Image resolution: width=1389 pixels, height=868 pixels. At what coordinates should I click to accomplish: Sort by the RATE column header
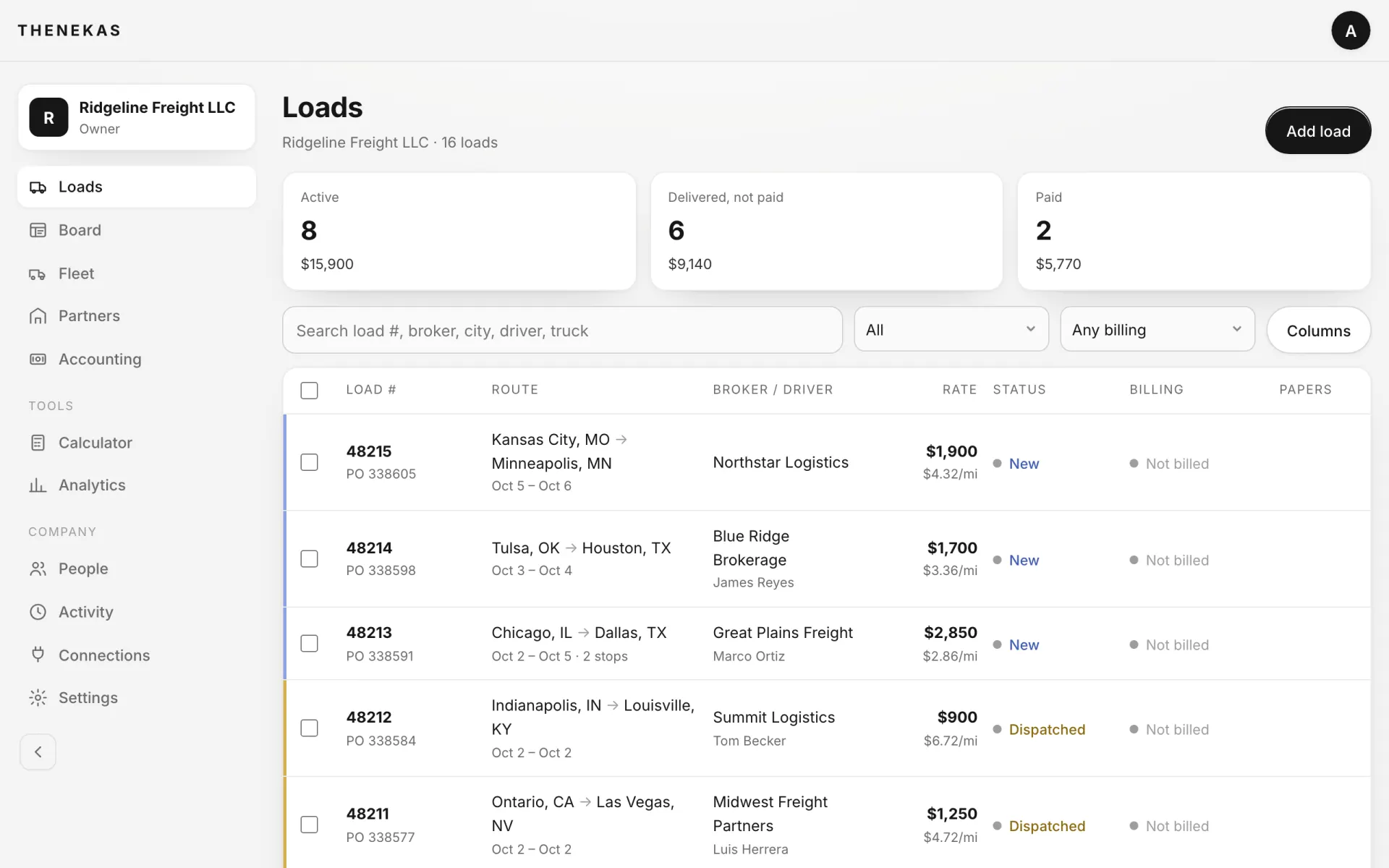(x=959, y=390)
